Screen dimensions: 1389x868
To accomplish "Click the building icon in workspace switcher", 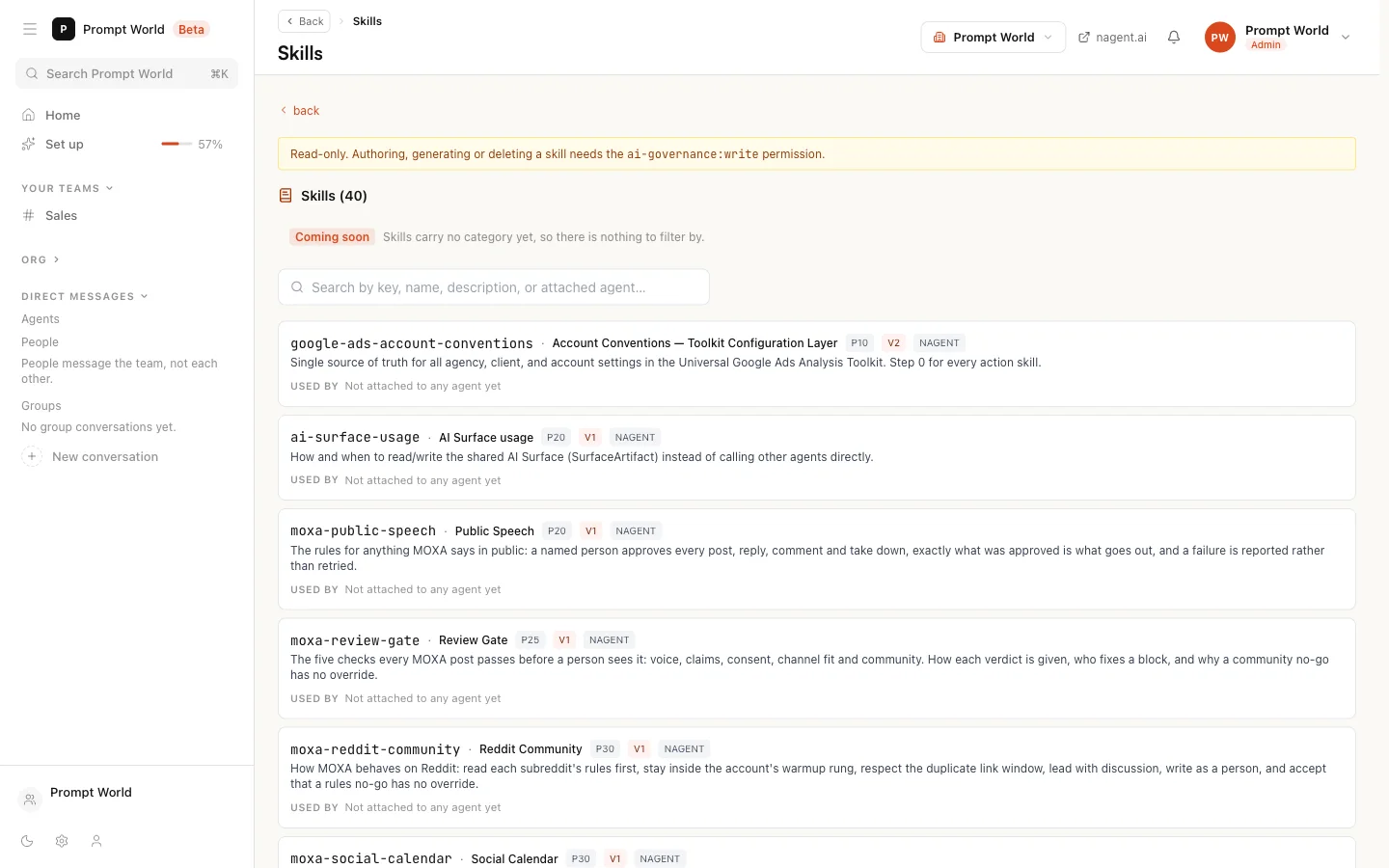I will pyautogui.click(x=940, y=38).
